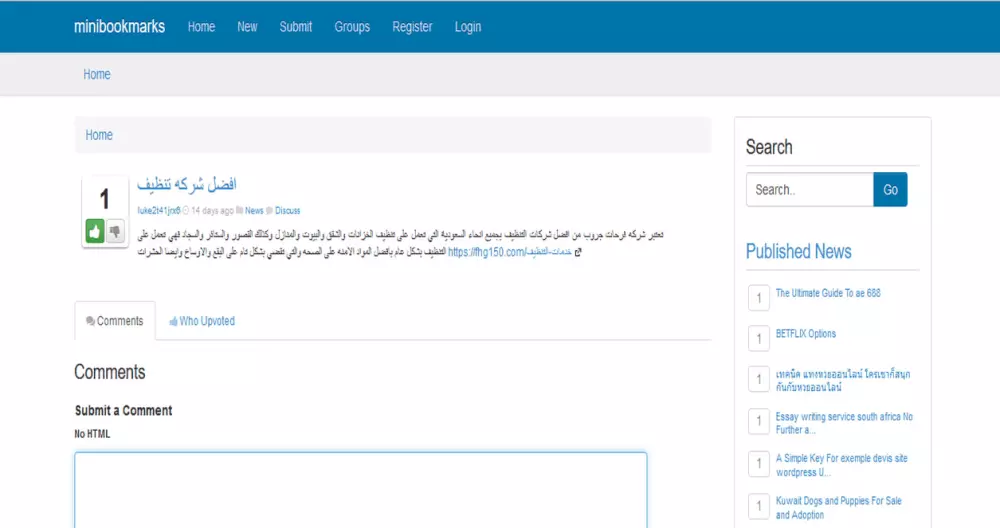Go to the Submit page

click(296, 27)
